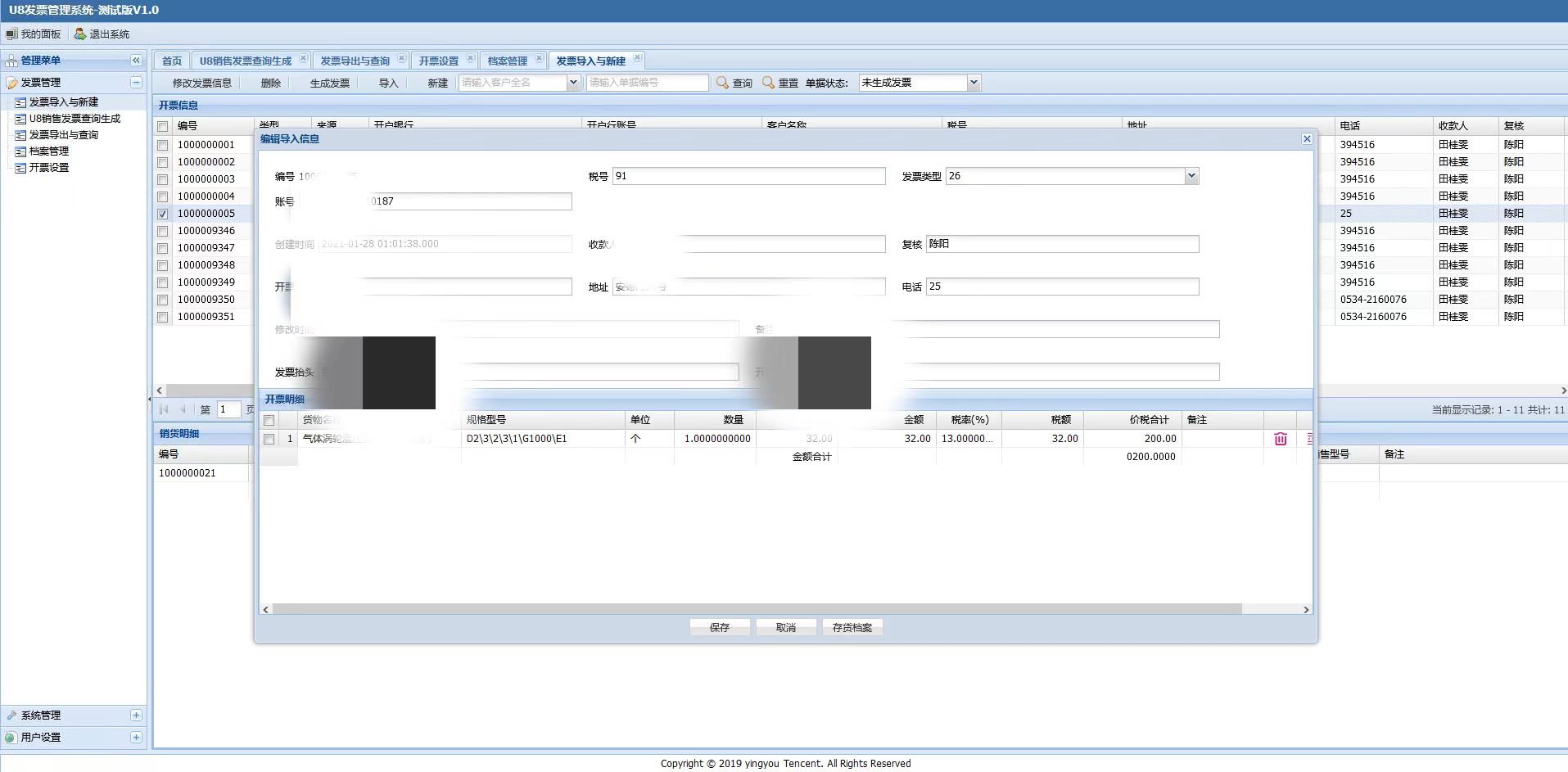Click 退出系统 to exit the system

pos(102,34)
